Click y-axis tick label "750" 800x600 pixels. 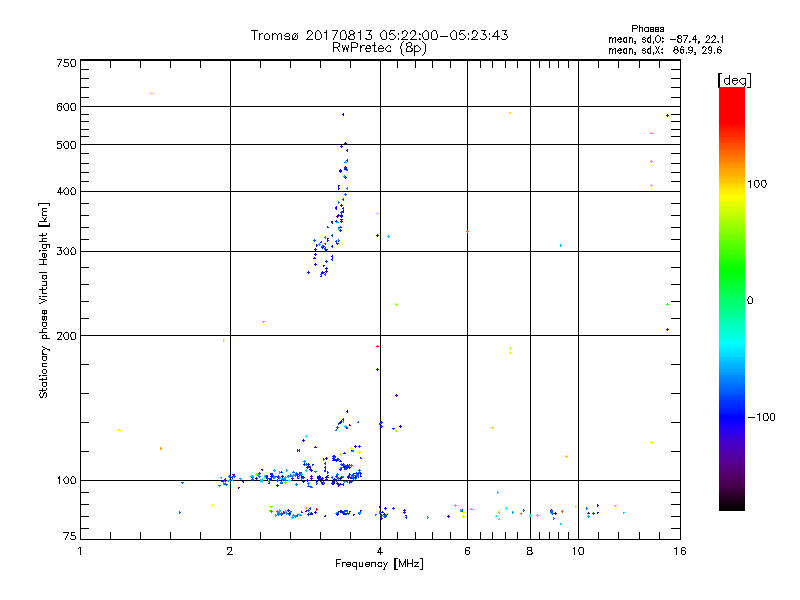point(66,63)
